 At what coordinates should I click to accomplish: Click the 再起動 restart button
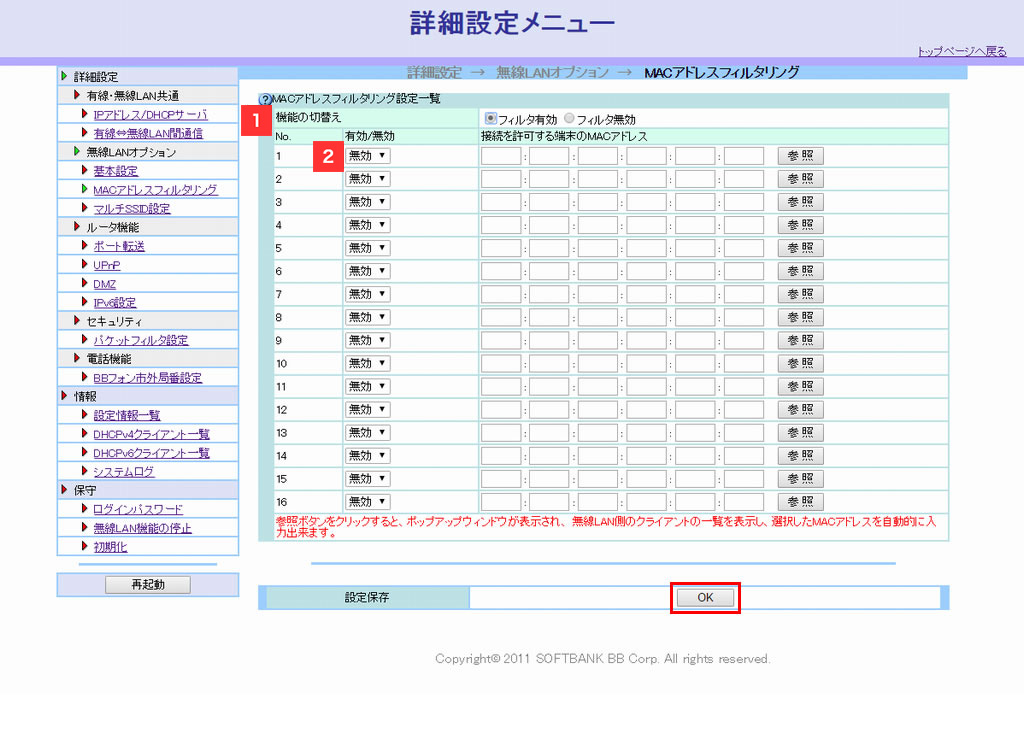tap(148, 585)
